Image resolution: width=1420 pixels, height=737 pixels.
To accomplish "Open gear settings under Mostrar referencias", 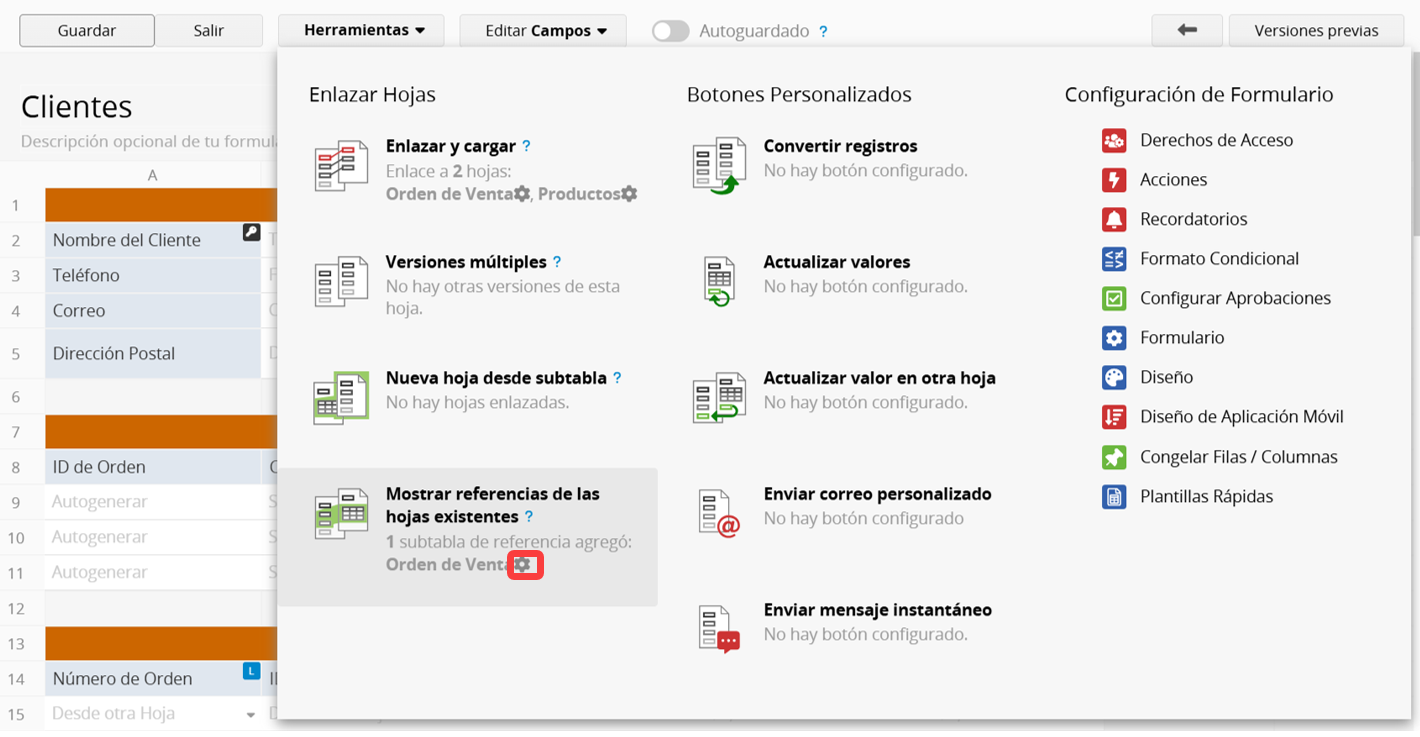I will pyautogui.click(x=524, y=565).
